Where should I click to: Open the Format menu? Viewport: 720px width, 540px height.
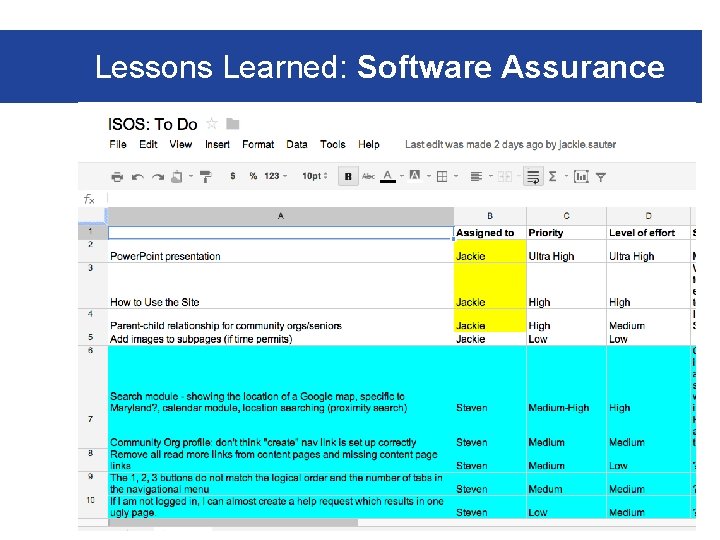[258, 145]
